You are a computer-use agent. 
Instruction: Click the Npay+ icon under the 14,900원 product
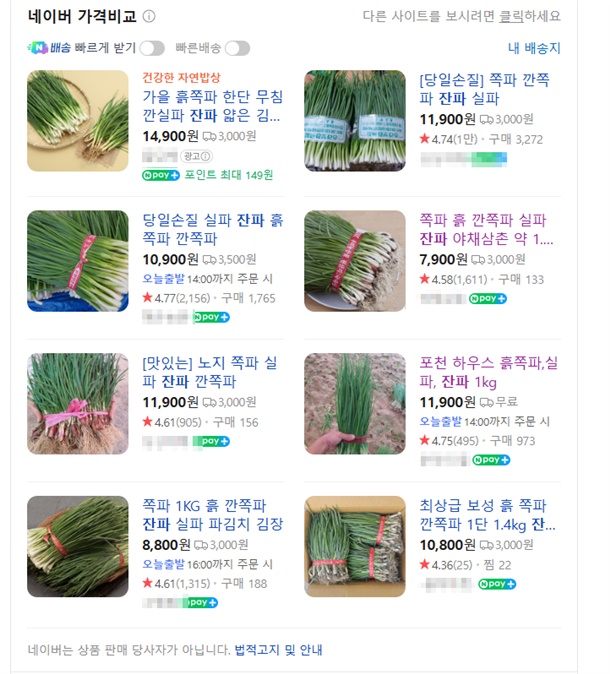click(x=161, y=175)
